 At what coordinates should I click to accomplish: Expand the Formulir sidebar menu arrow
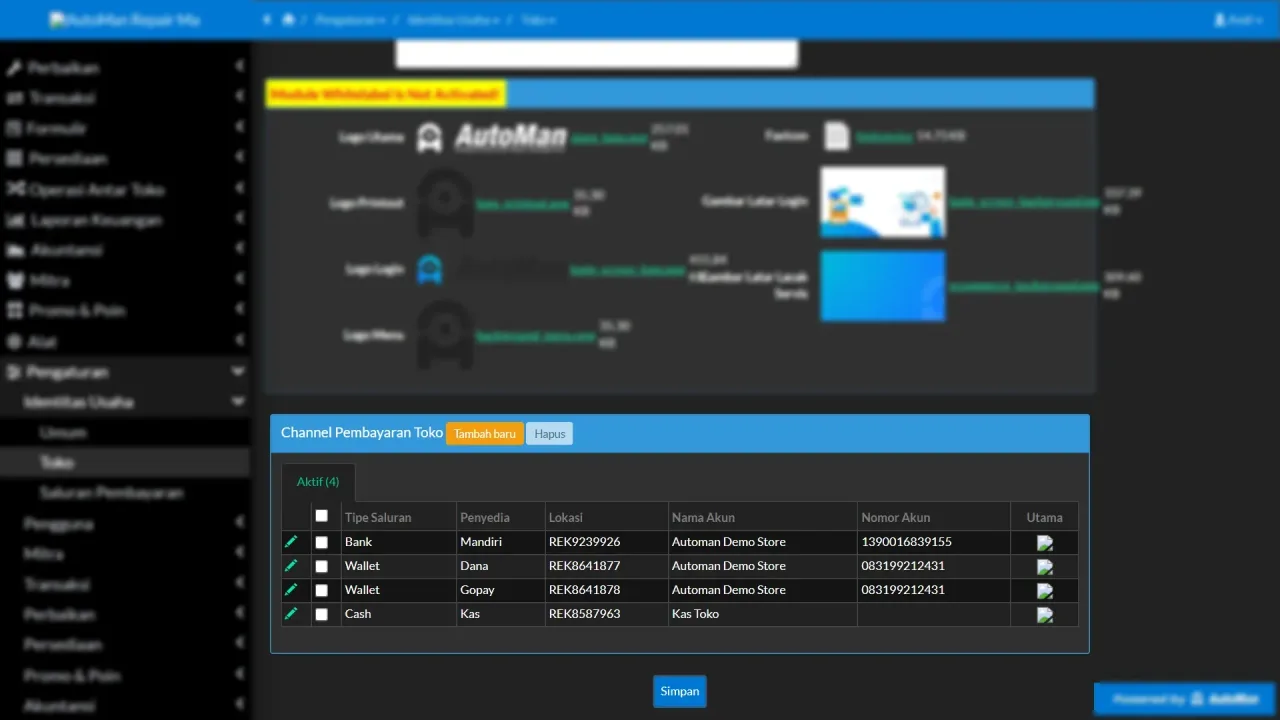pyautogui.click(x=240, y=128)
